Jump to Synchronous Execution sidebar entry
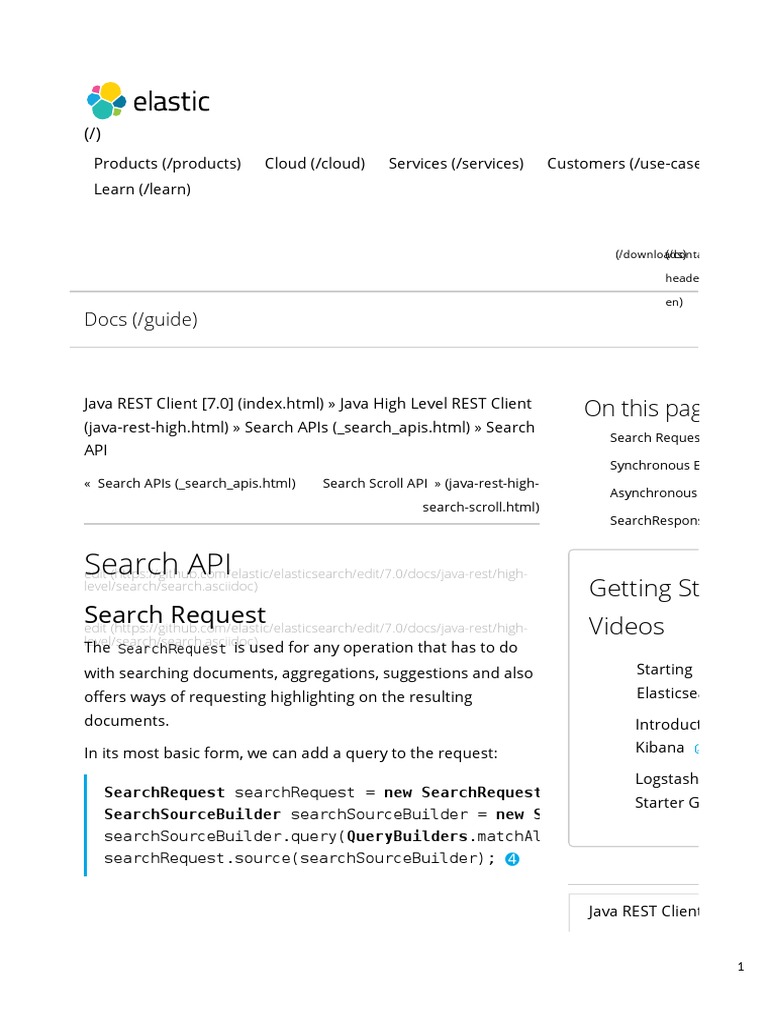 click(654, 465)
